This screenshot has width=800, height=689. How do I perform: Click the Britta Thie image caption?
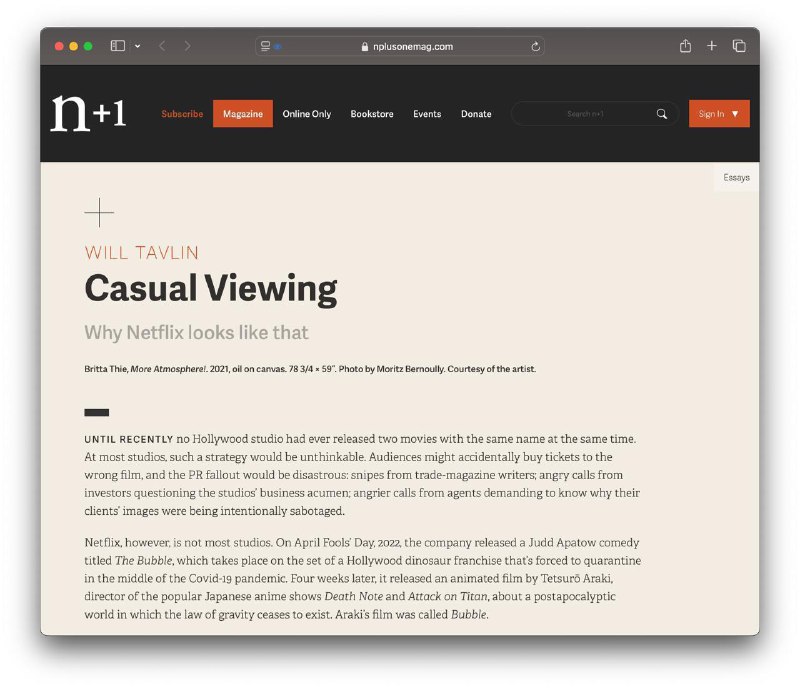pyautogui.click(x=310, y=369)
